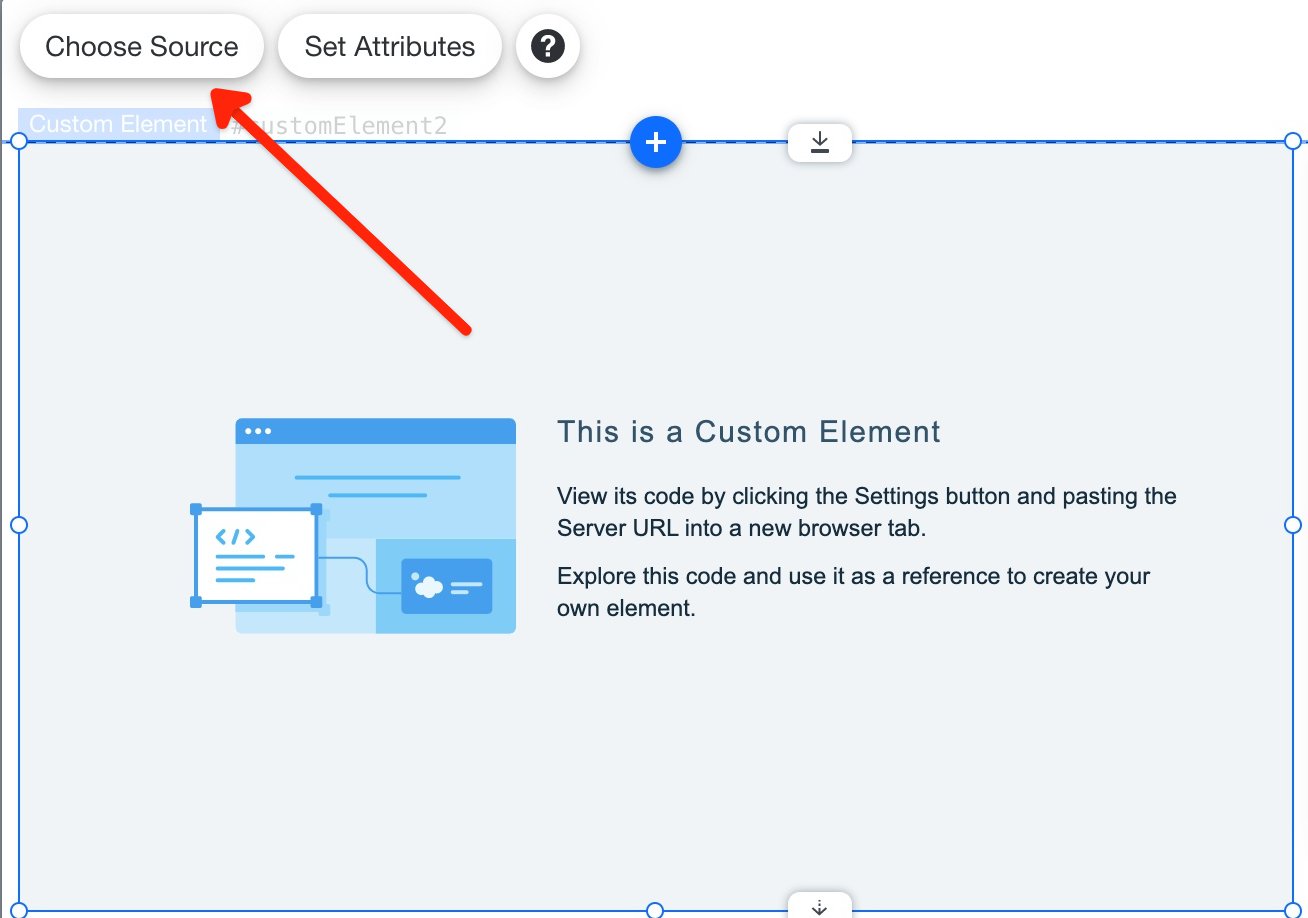Viewport: 1308px width, 918px height.
Task: Click the 'This is a Custom Element' heading
Action: (x=748, y=432)
